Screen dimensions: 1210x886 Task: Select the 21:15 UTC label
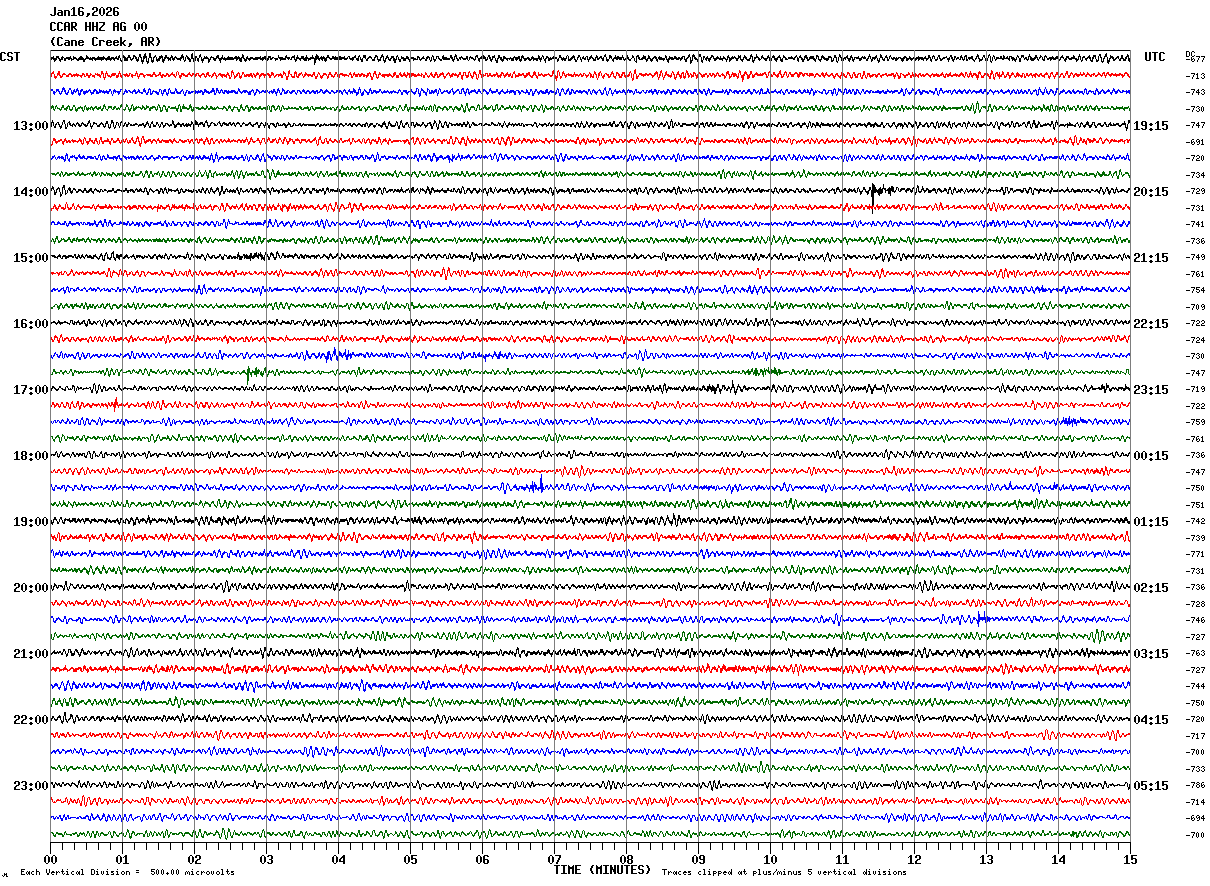pyautogui.click(x=1151, y=258)
